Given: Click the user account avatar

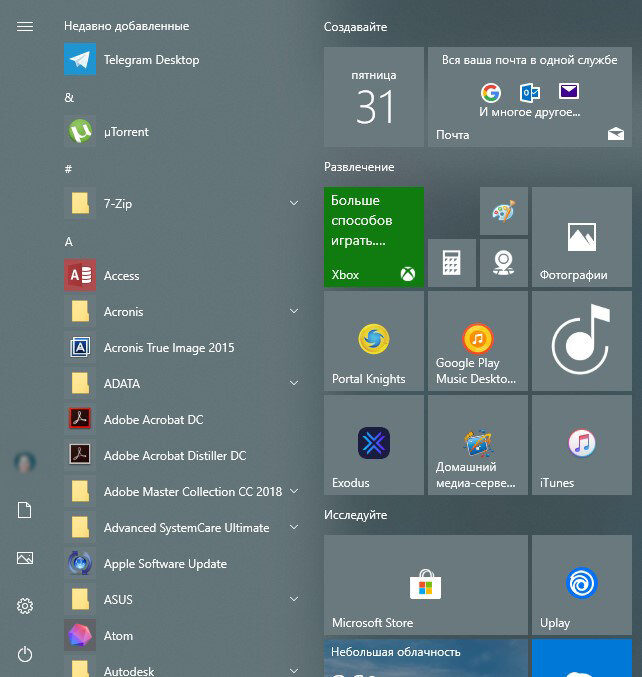Looking at the screenshot, I should (25, 462).
